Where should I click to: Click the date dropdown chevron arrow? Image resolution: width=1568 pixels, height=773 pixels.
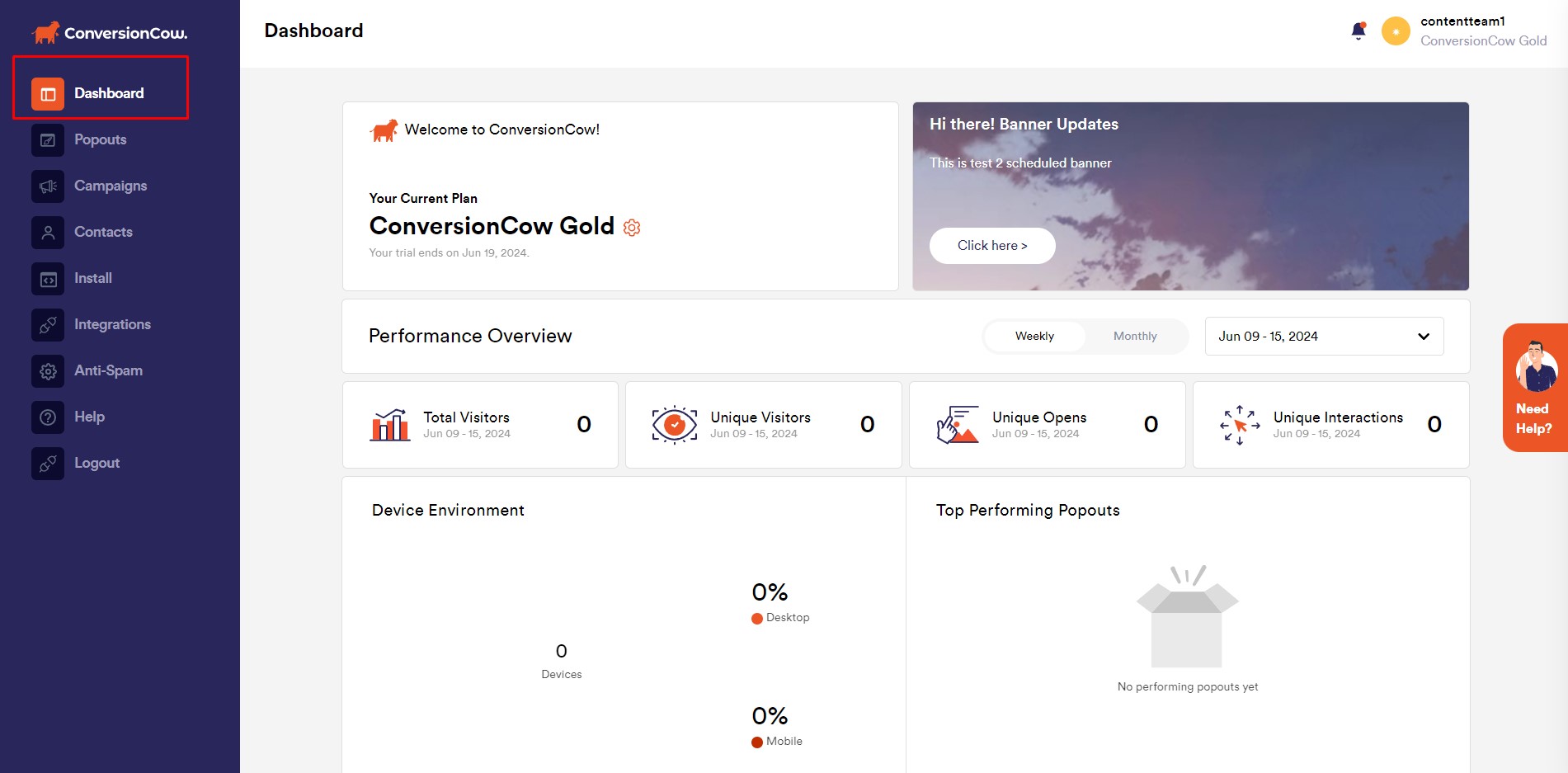pyautogui.click(x=1424, y=337)
